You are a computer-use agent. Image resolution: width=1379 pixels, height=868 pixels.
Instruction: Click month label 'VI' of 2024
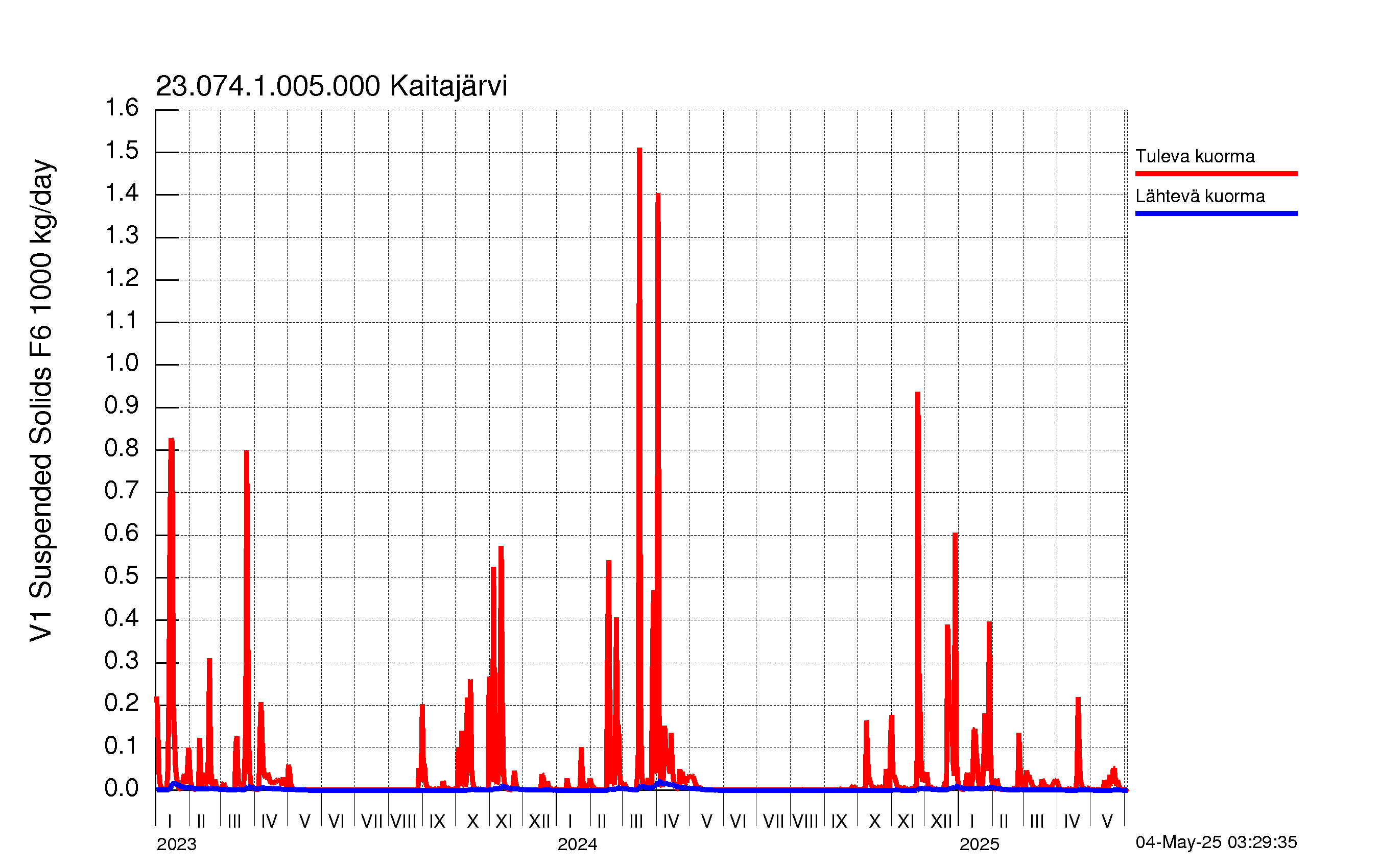point(738,822)
